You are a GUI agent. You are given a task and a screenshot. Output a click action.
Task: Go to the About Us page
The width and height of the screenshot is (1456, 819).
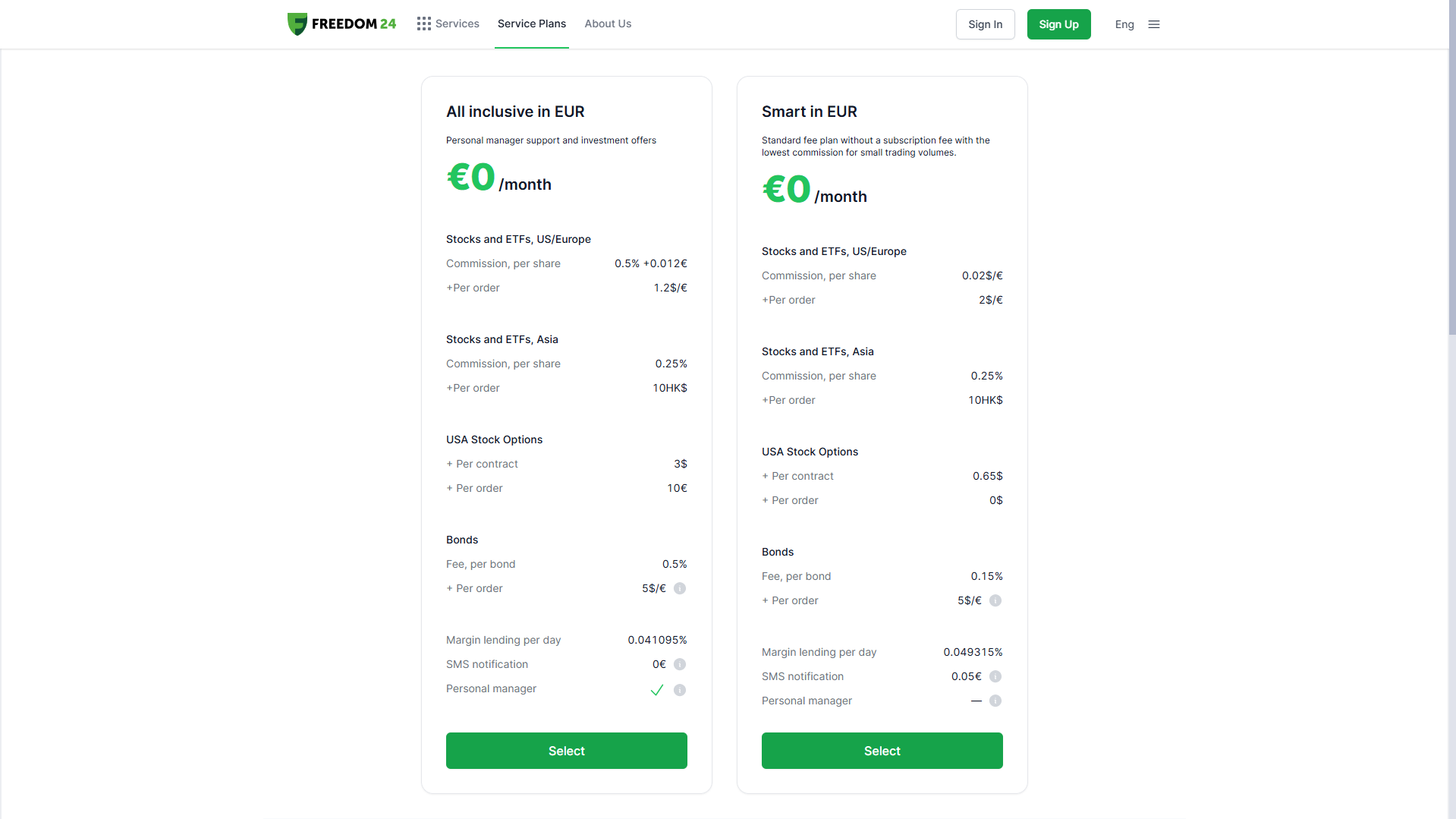(x=608, y=24)
